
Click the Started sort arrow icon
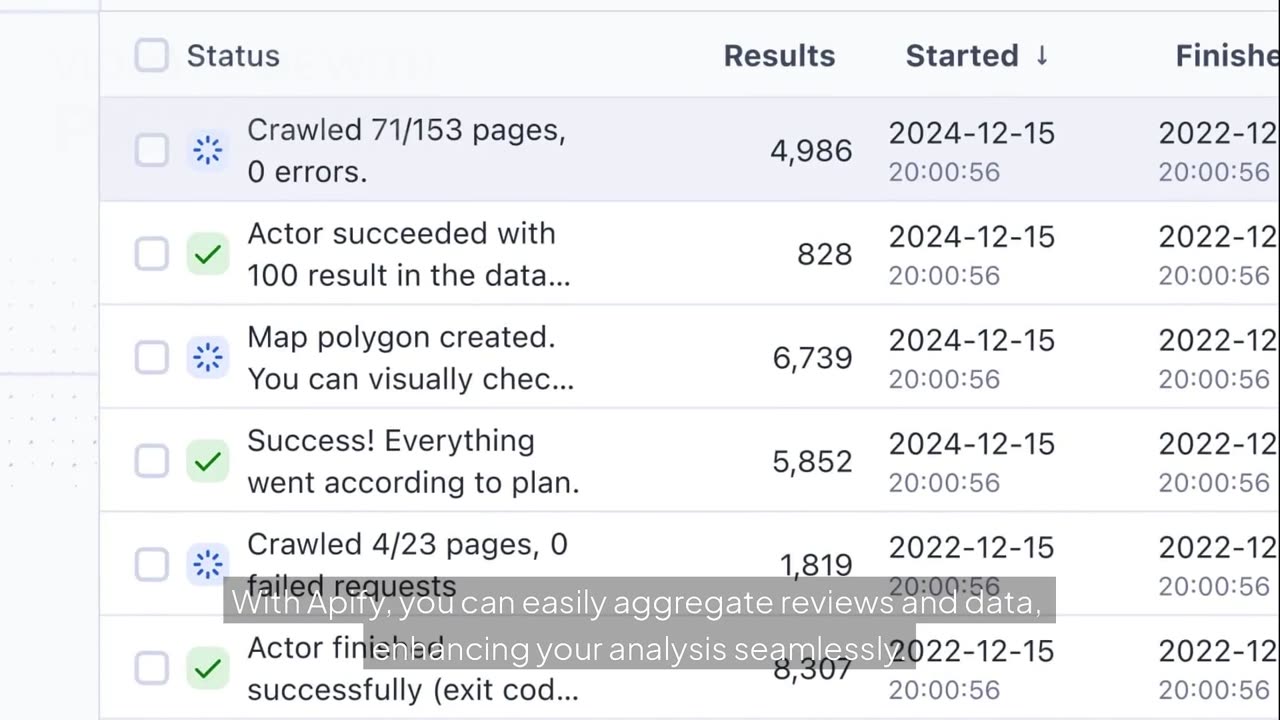coord(1042,56)
